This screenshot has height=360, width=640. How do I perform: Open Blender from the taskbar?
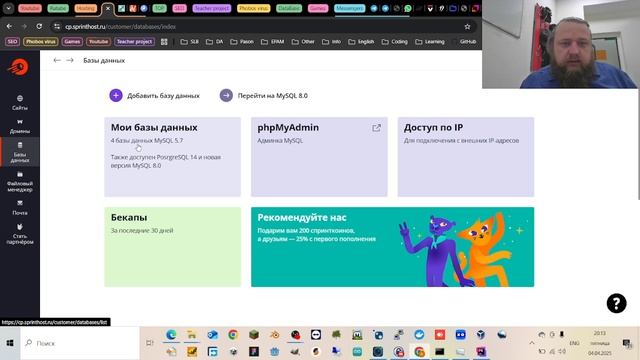point(275,335)
